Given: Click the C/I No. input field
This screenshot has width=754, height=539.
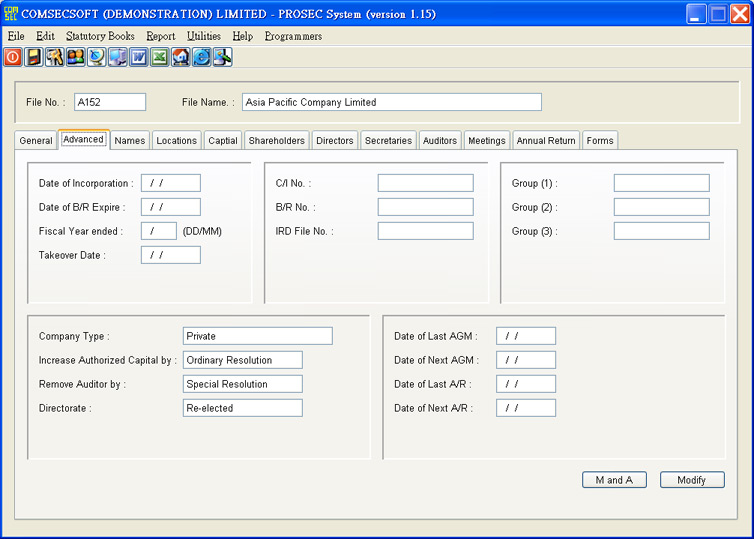Looking at the screenshot, I should (x=425, y=183).
